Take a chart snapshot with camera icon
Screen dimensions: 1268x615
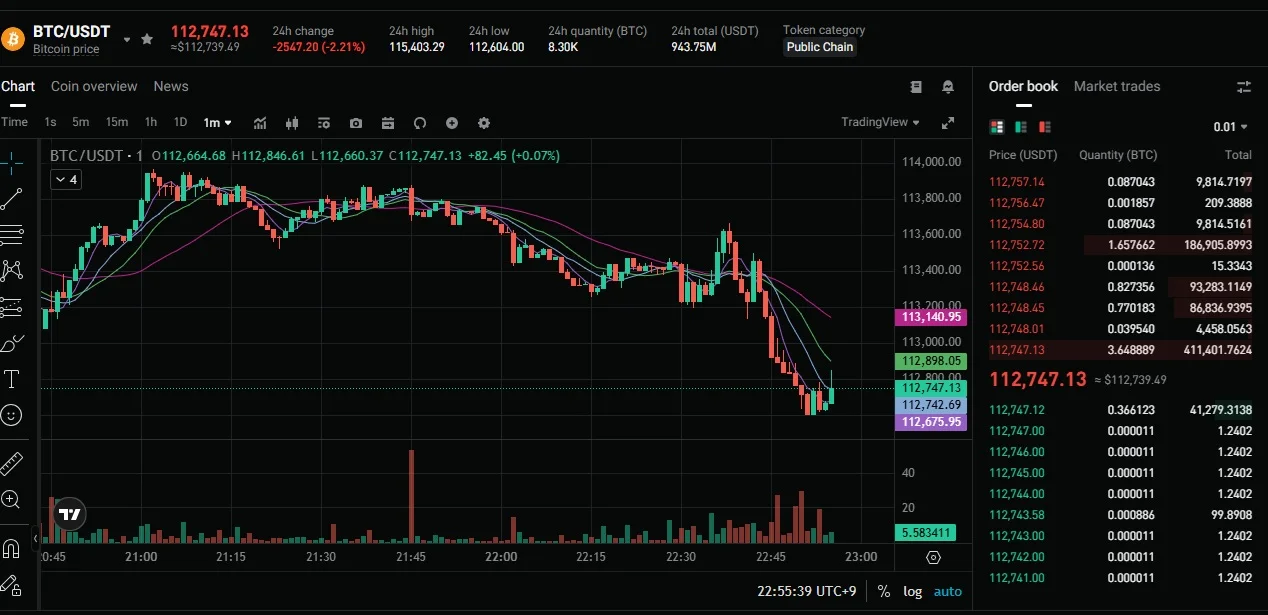click(x=356, y=123)
